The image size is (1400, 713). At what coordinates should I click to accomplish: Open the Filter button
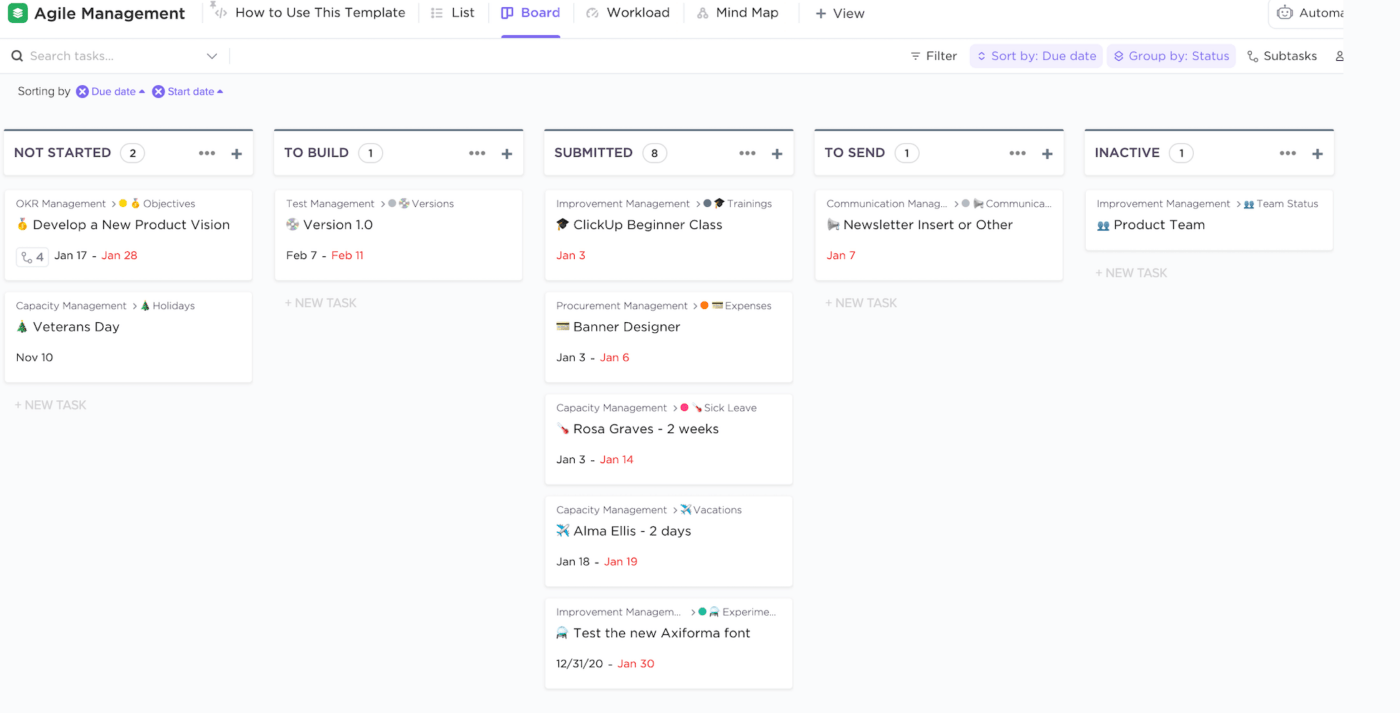point(933,56)
